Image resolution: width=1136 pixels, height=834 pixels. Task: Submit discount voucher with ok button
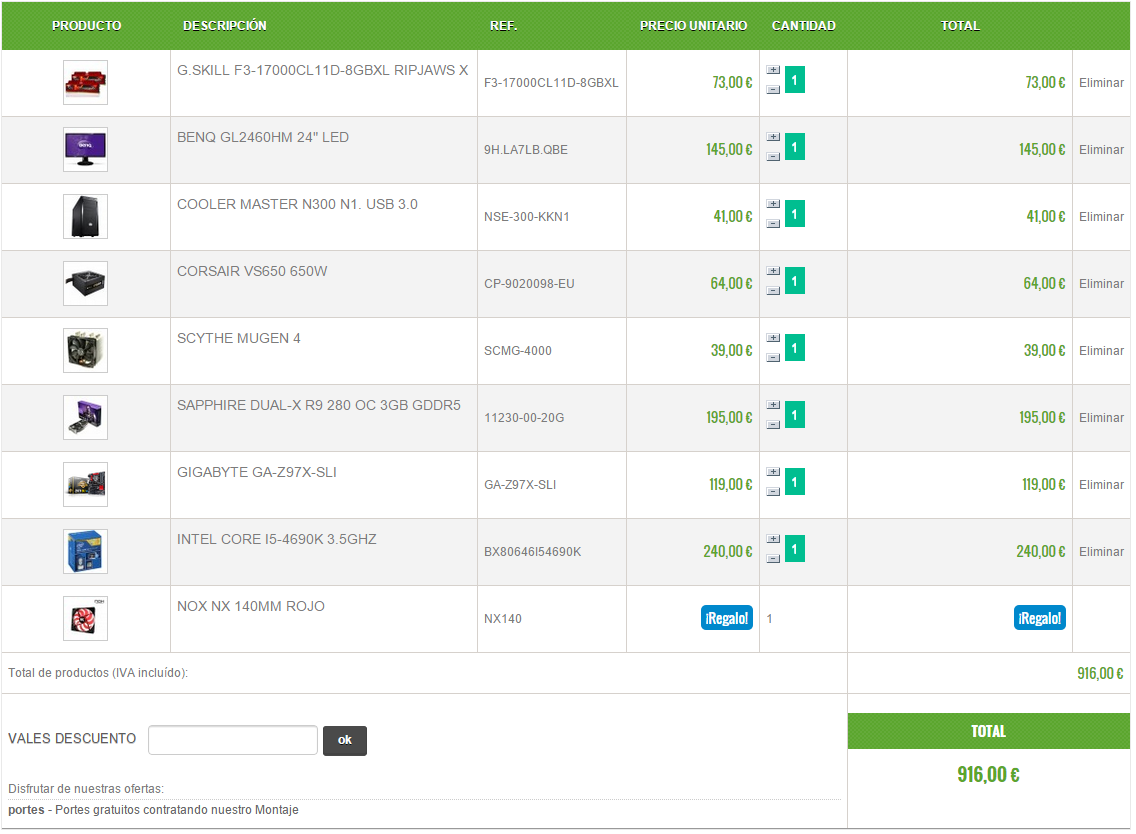345,741
